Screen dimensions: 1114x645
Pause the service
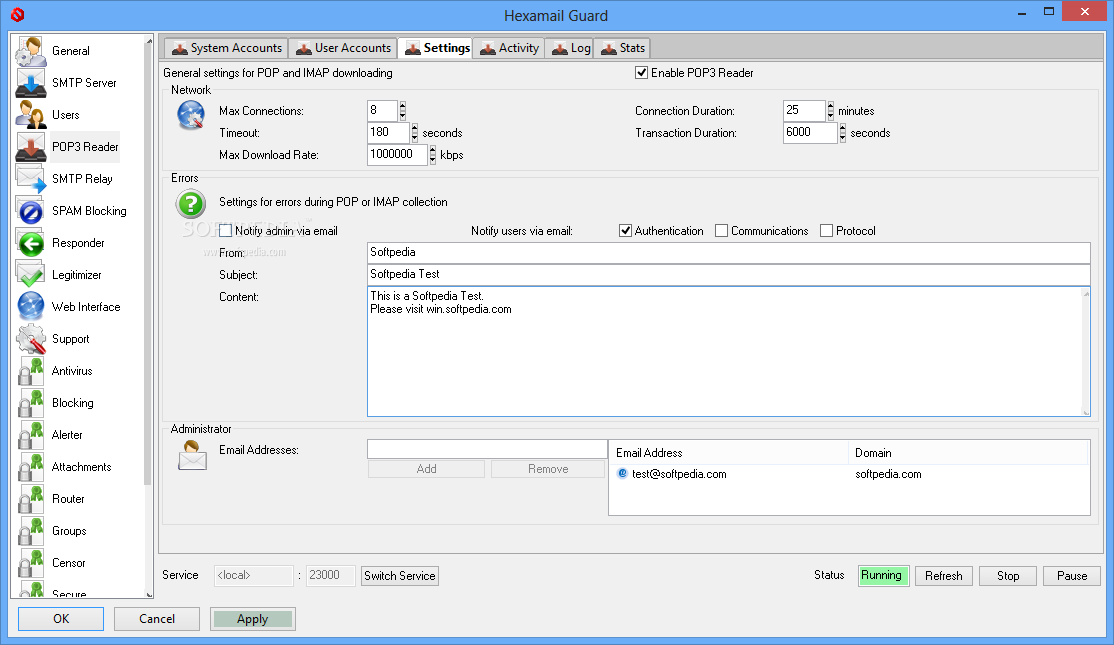pos(1071,575)
